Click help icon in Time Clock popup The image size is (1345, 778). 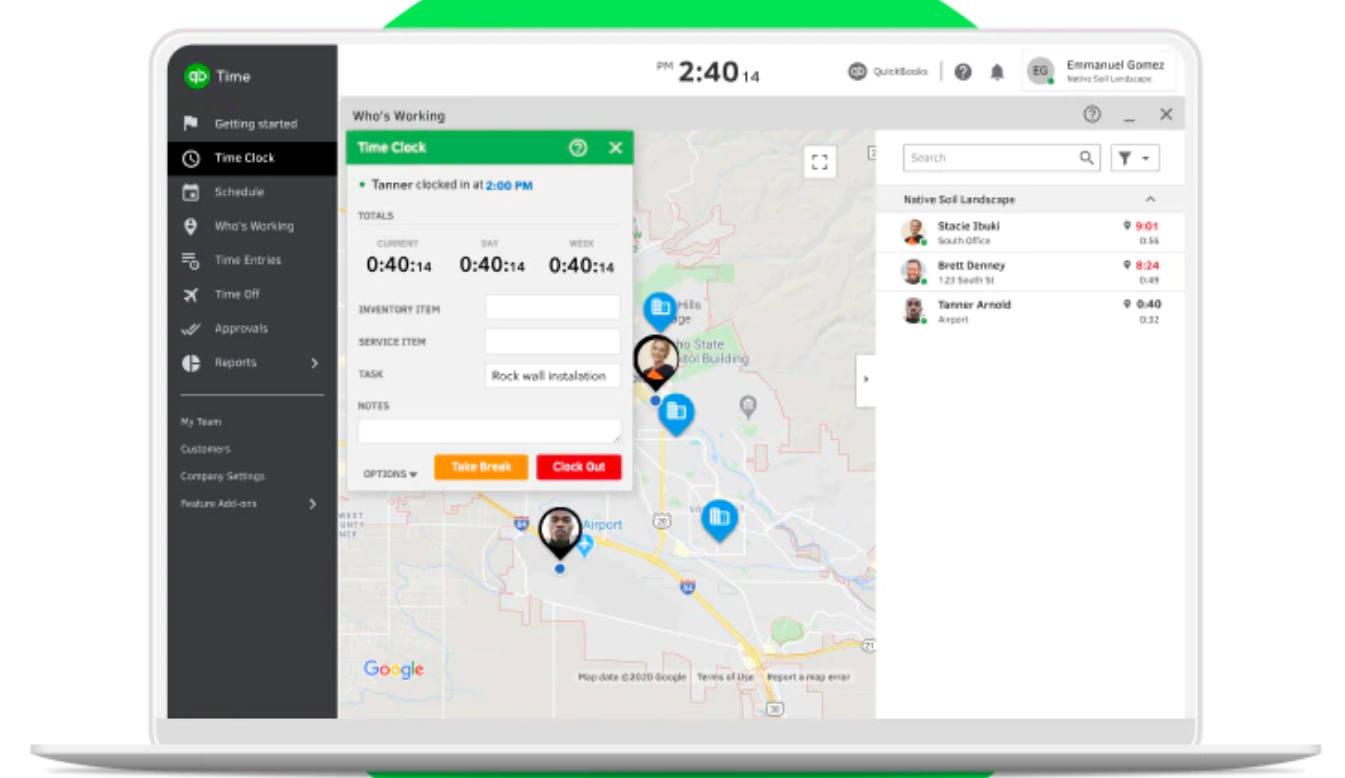coord(578,147)
